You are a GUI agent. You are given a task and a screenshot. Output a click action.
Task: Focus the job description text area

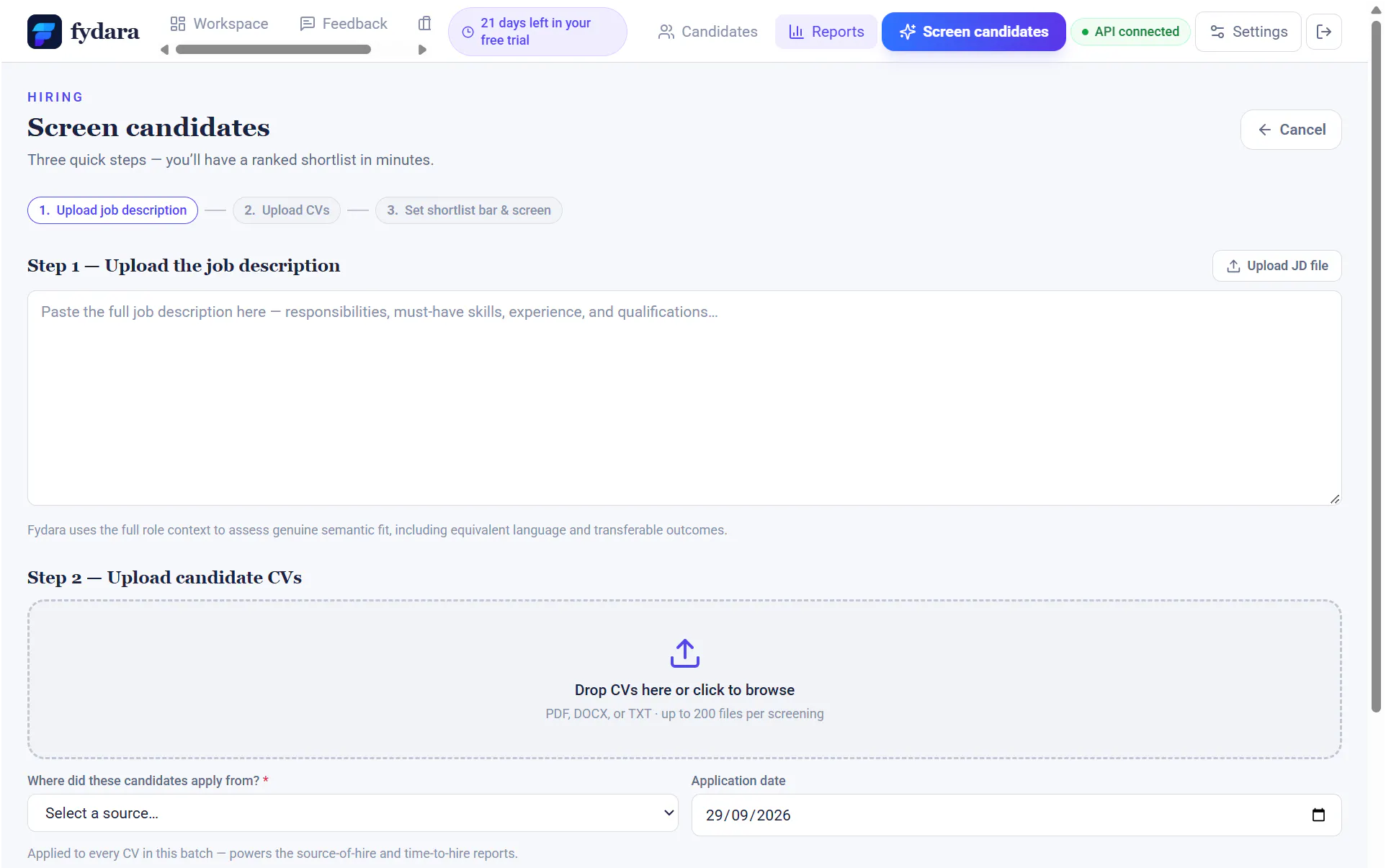click(684, 398)
